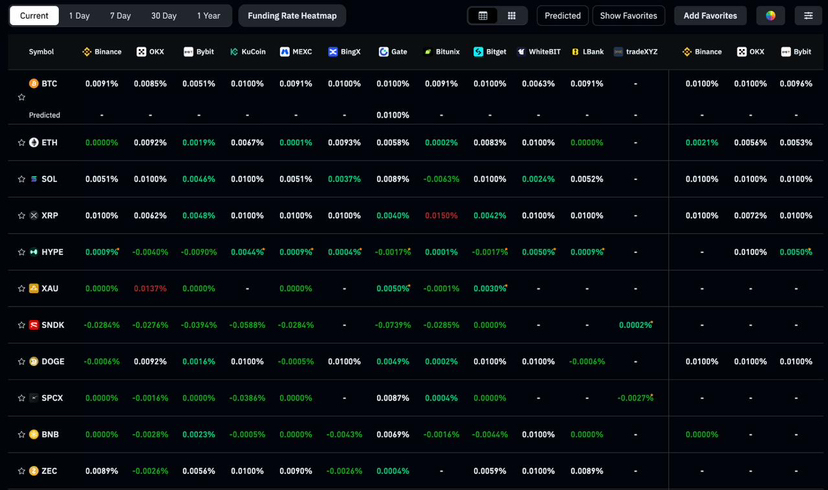The width and height of the screenshot is (828, 490).
Task: Click first OKX column header icon
Action: [141, 52]
